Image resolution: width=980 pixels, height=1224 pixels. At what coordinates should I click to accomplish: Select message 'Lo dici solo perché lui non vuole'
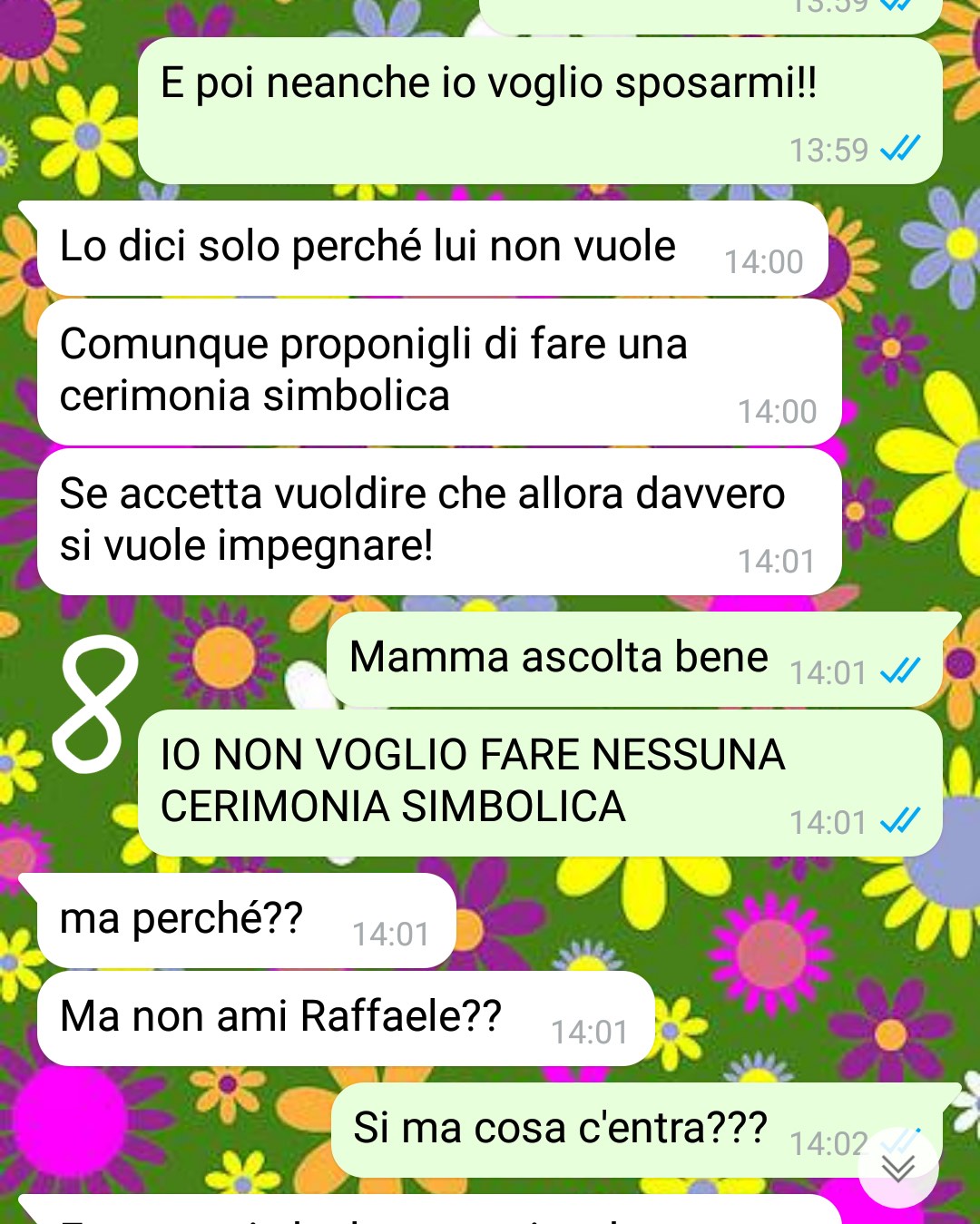(432, 249)
